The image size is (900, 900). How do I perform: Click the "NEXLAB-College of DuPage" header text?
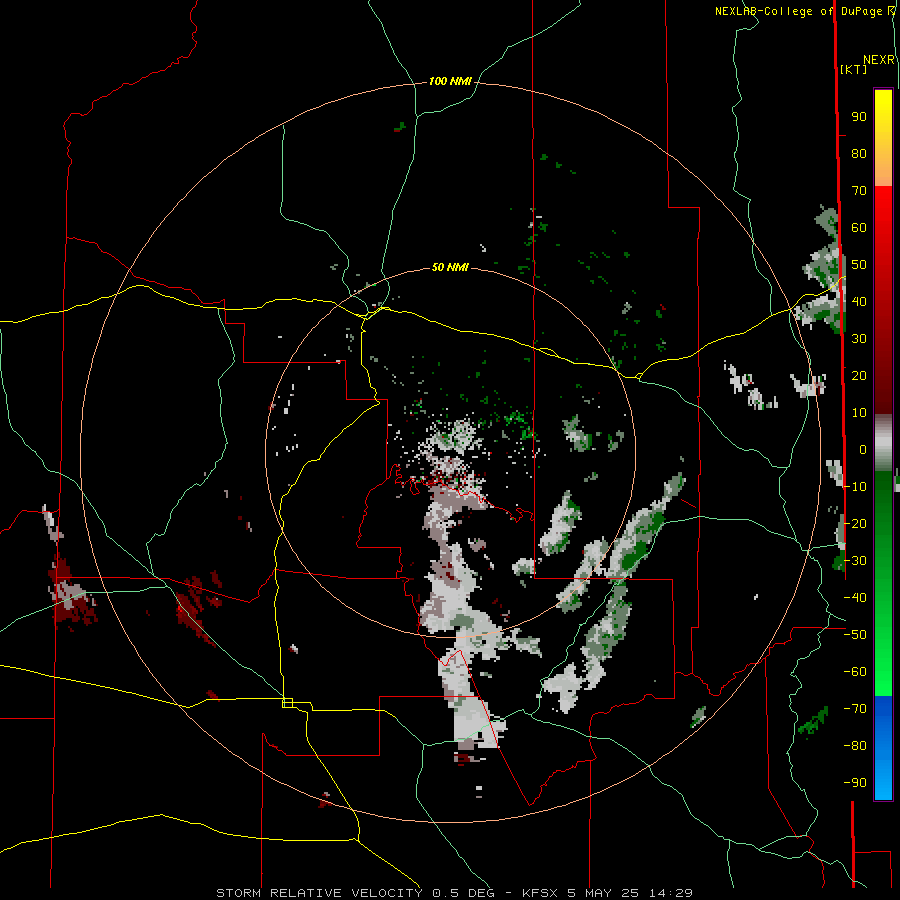[798, 11]
